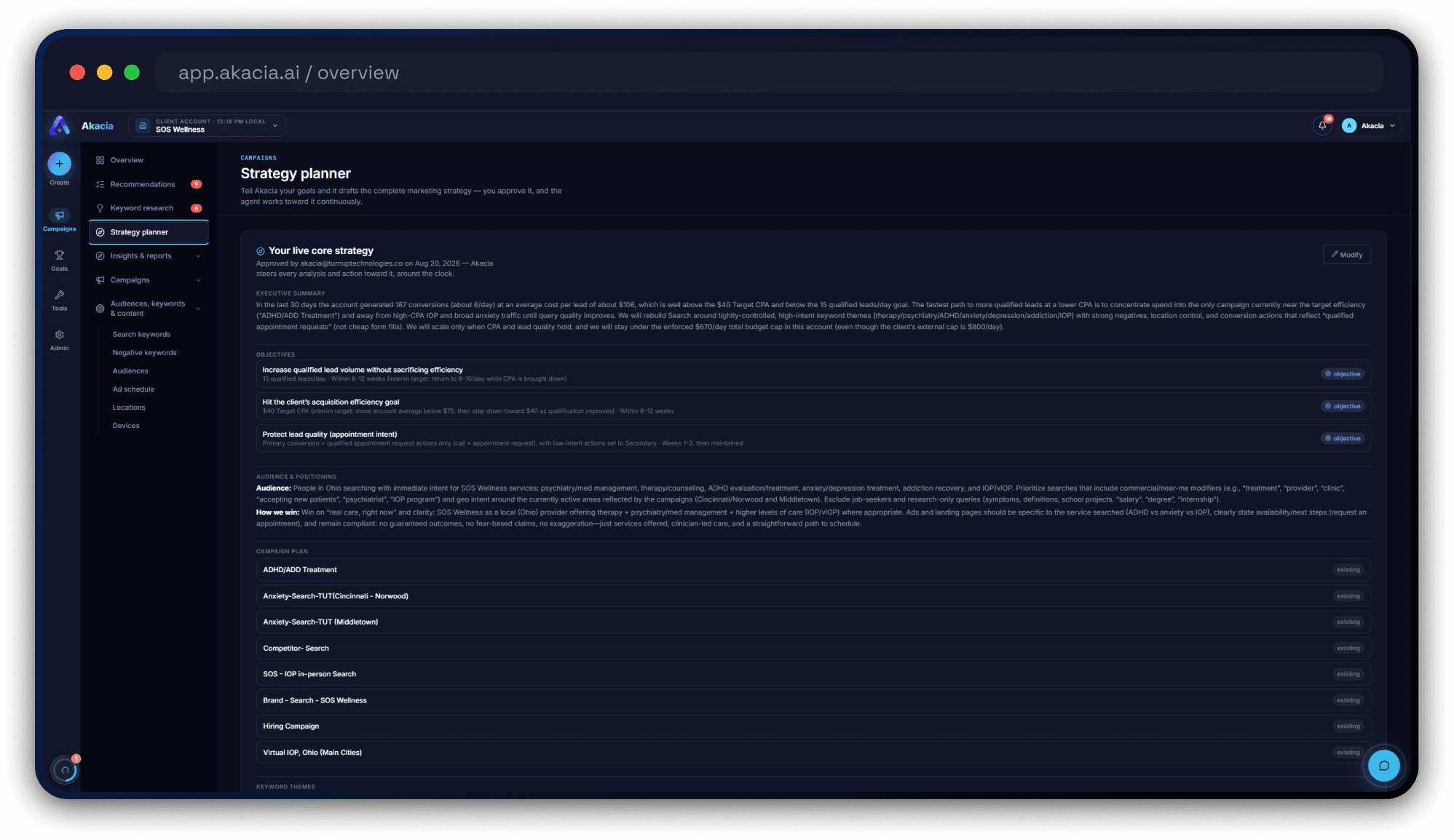Open the Tools wrench icon

pos(60,295)
